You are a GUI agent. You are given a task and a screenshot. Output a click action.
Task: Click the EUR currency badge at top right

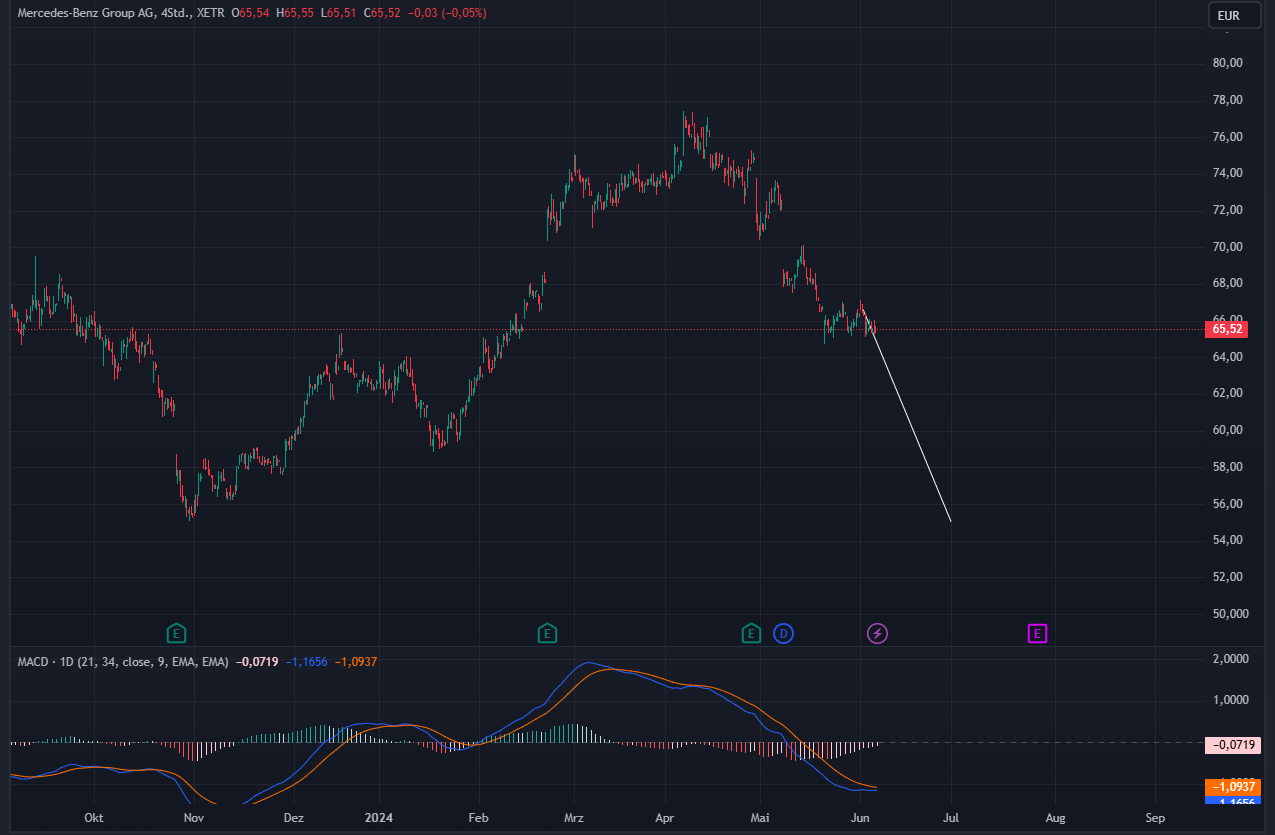[1234, 15]
